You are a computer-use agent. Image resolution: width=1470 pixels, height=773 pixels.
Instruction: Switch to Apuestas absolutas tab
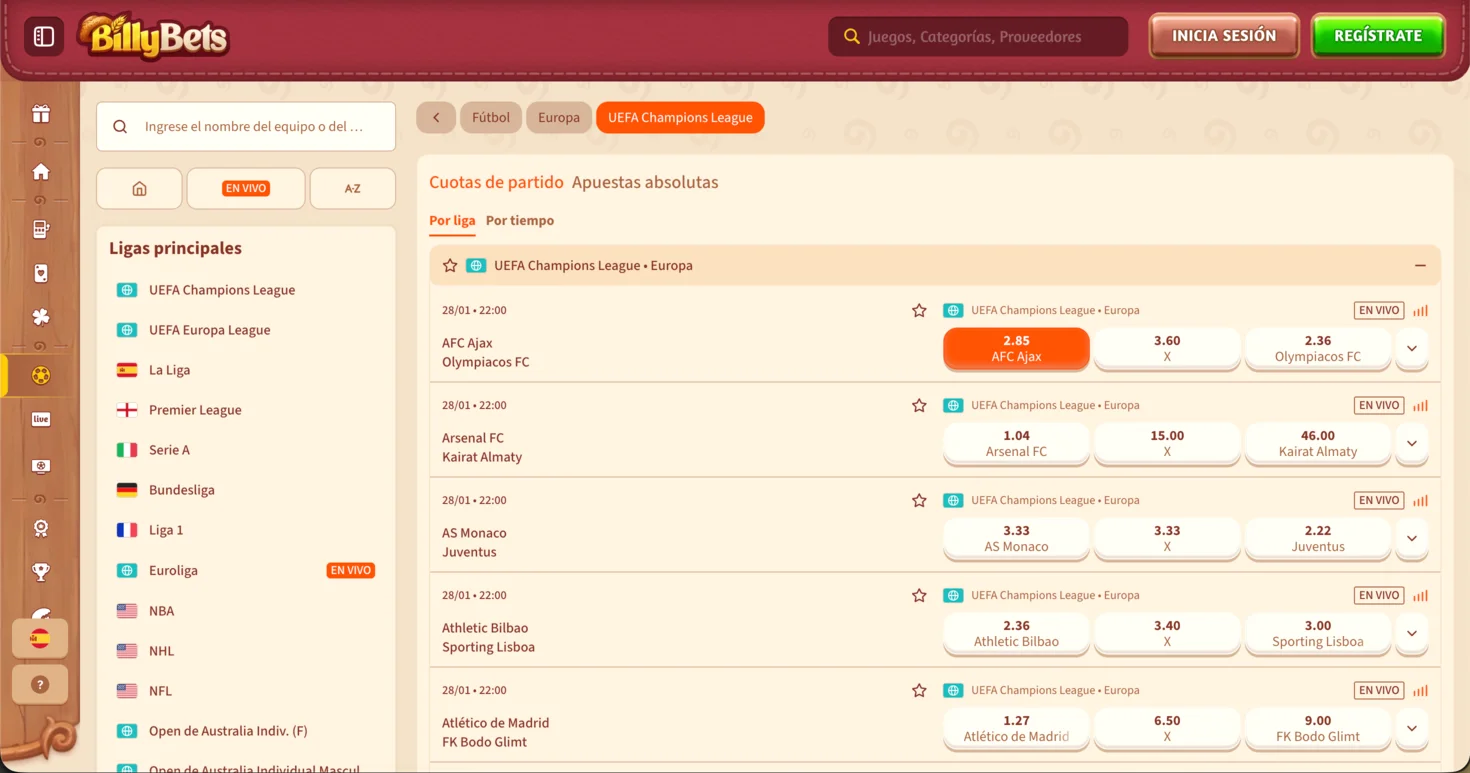[645, 183]
